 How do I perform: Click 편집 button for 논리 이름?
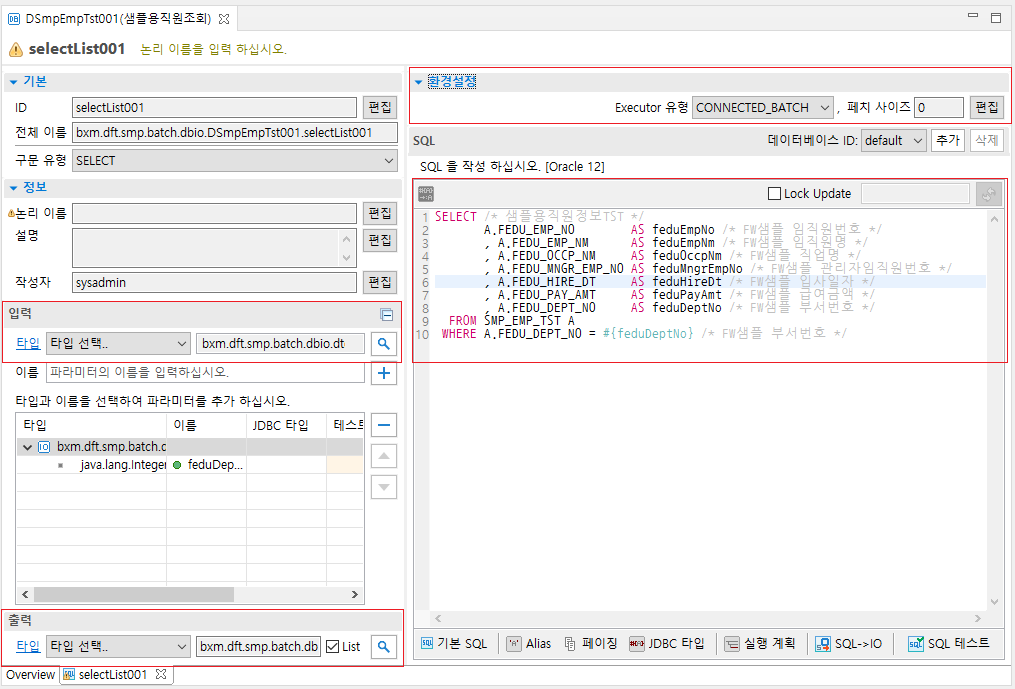pos(379,214)
